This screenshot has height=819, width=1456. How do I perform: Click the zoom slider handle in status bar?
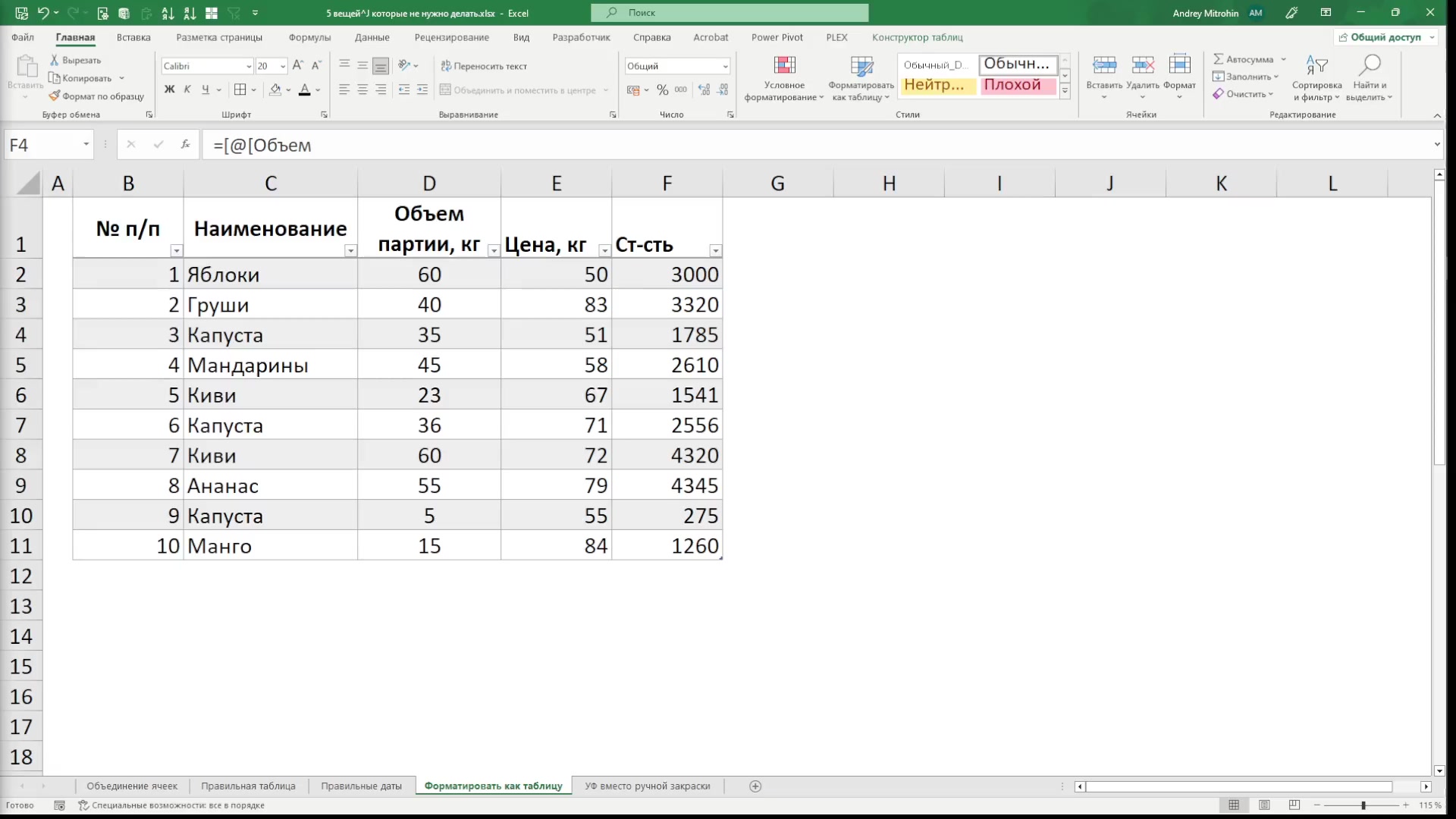[1363, 805]
